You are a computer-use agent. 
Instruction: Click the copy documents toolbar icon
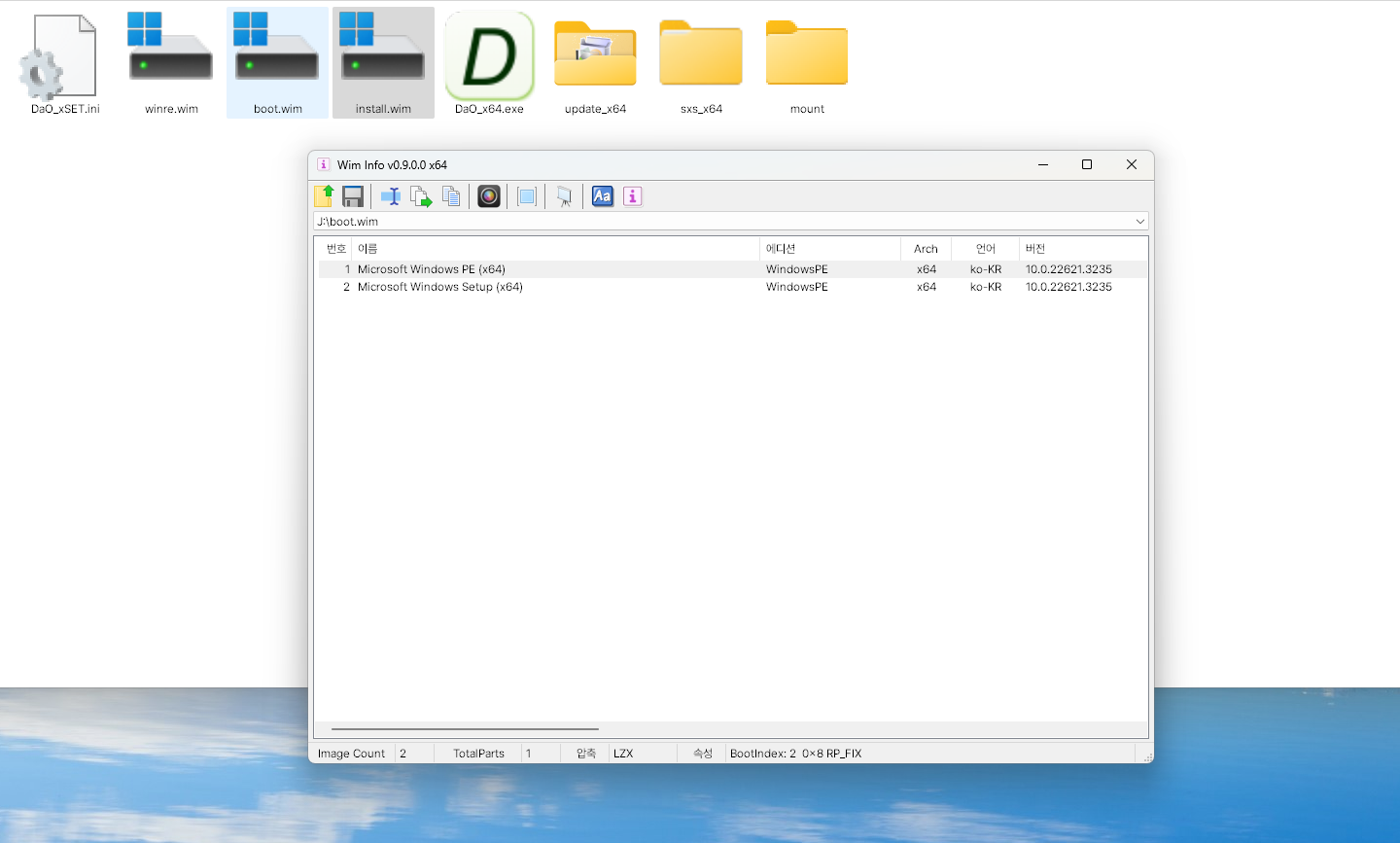(451, 196)
